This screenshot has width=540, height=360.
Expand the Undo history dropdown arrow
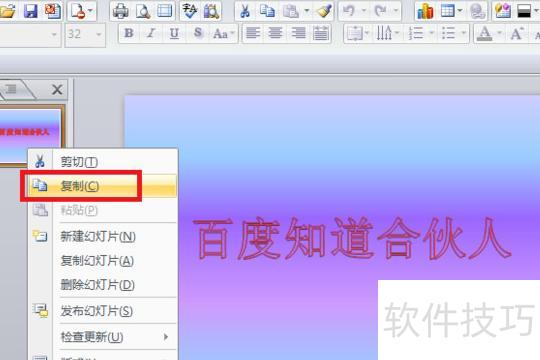click(x=364, y=11)
